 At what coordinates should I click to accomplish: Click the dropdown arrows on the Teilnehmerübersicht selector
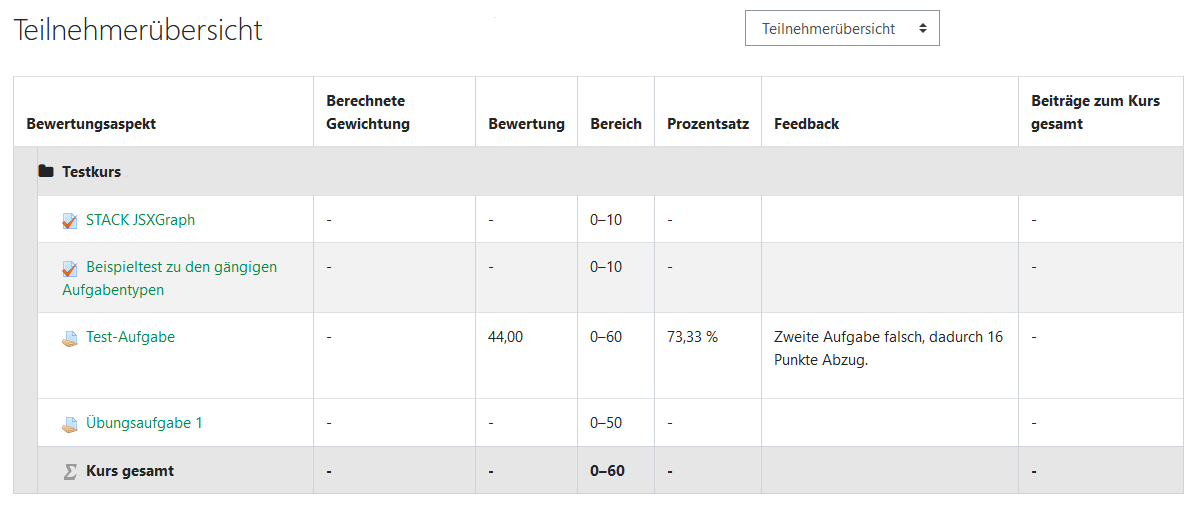click(x=923, y=28)
